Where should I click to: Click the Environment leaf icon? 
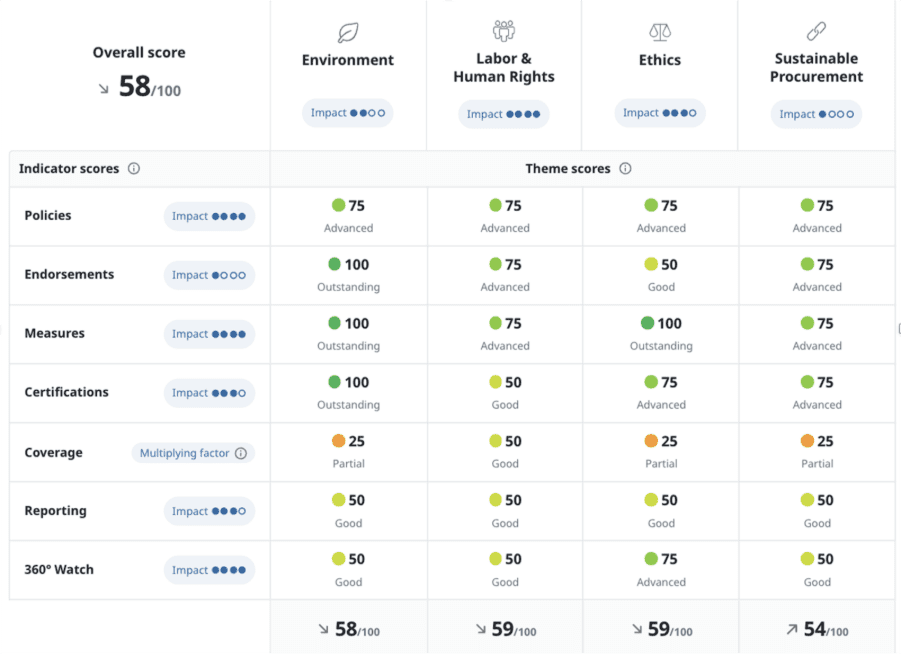pos(348,33)
